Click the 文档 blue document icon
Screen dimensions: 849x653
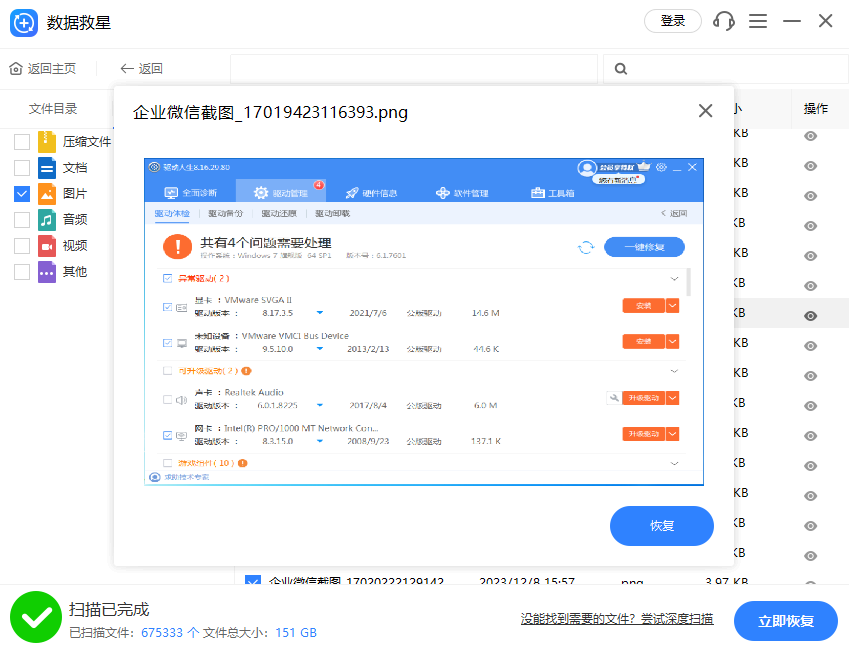pyautogui.click(x=47, y=168)
